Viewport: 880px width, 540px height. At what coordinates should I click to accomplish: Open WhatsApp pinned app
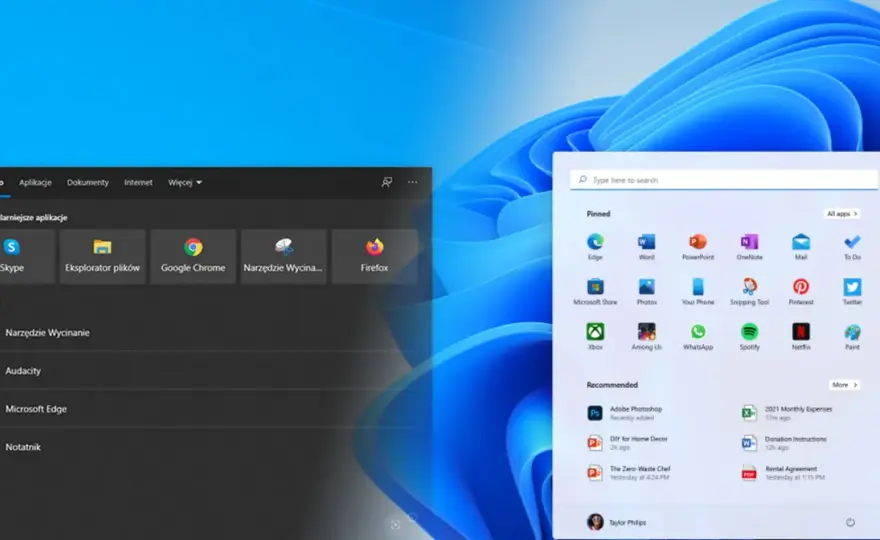[x=698, y=337]
